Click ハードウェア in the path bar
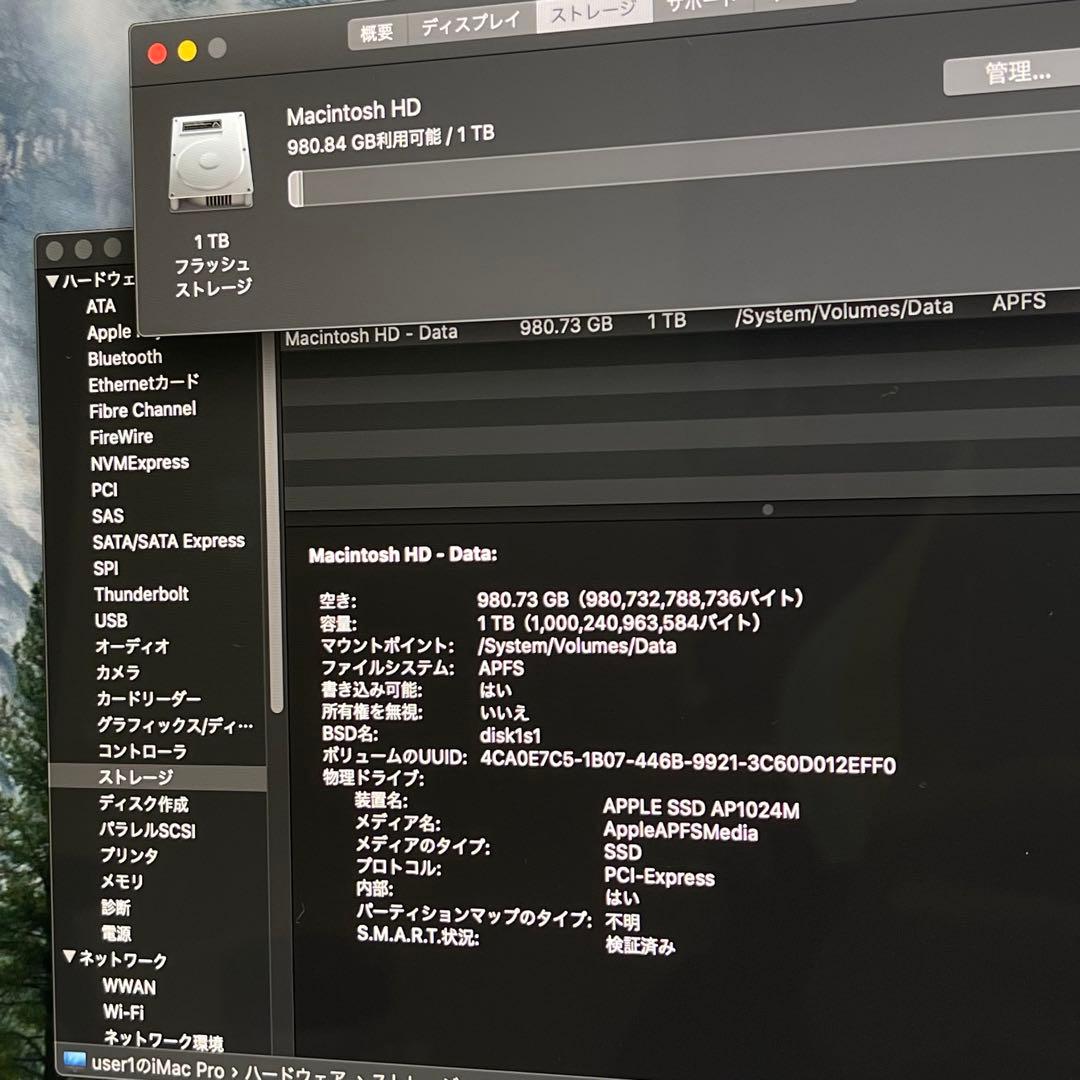 (296, 1073)
